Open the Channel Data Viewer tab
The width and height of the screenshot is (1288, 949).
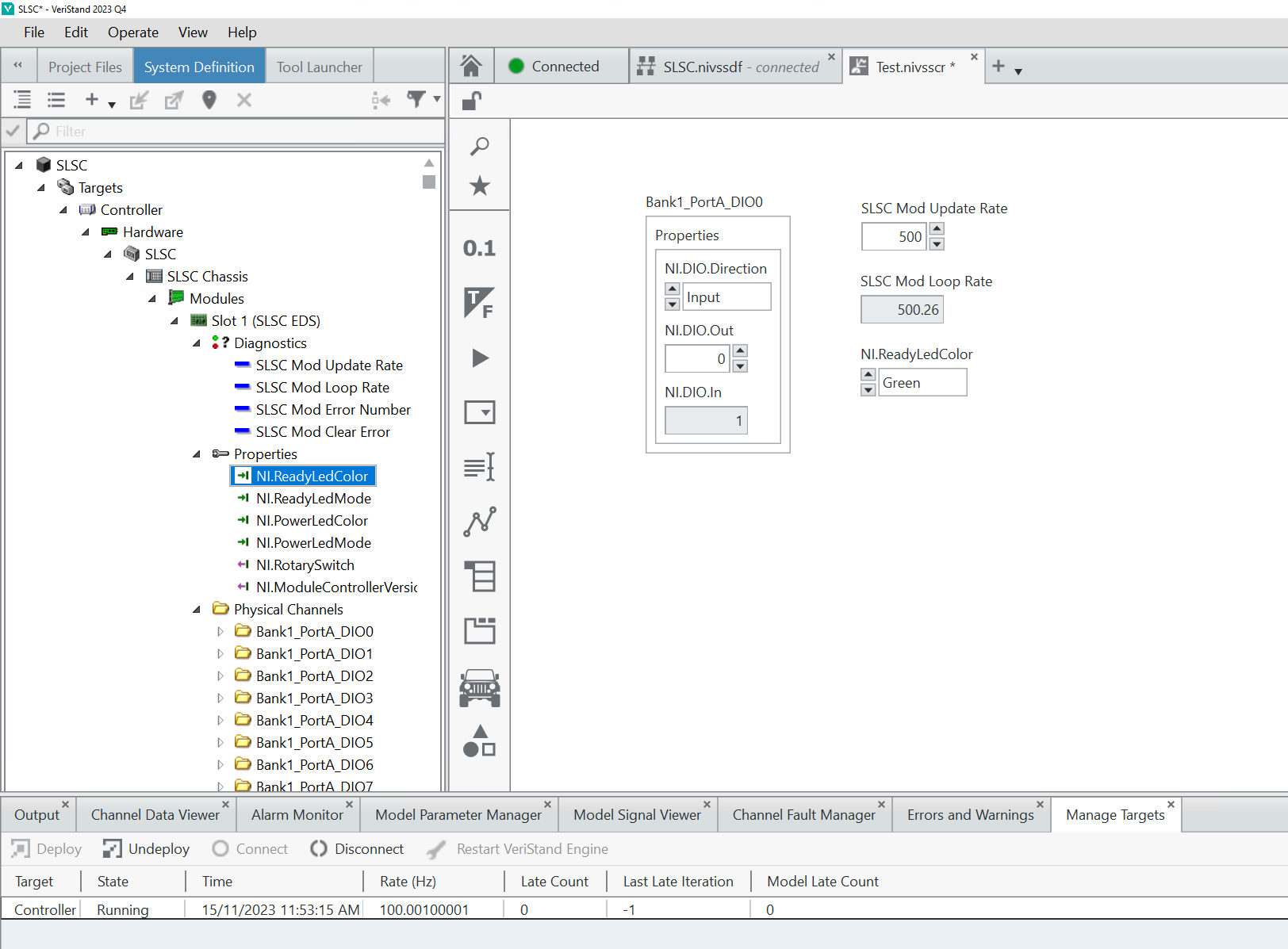click(155, 815)
